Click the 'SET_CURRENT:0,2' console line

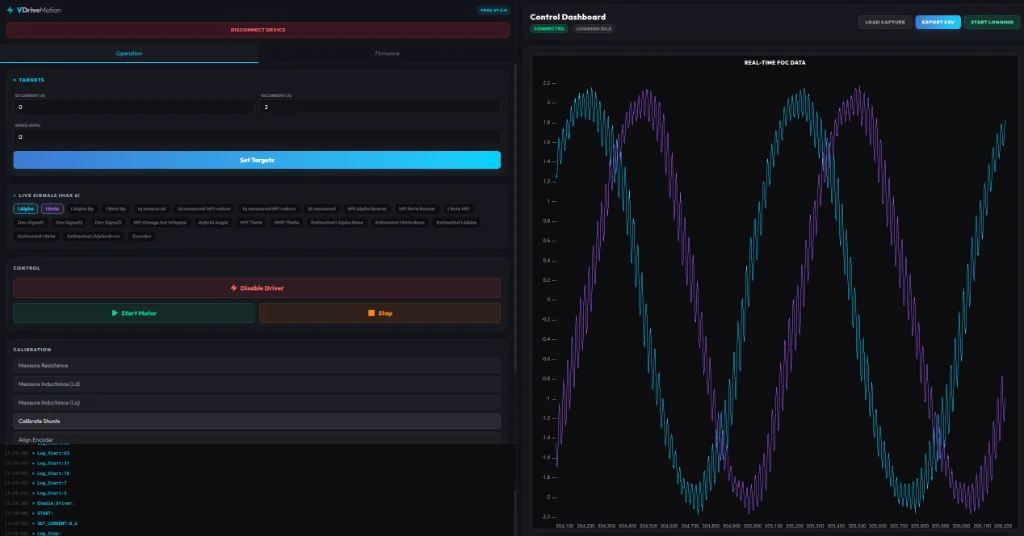(x=57, y=524)
